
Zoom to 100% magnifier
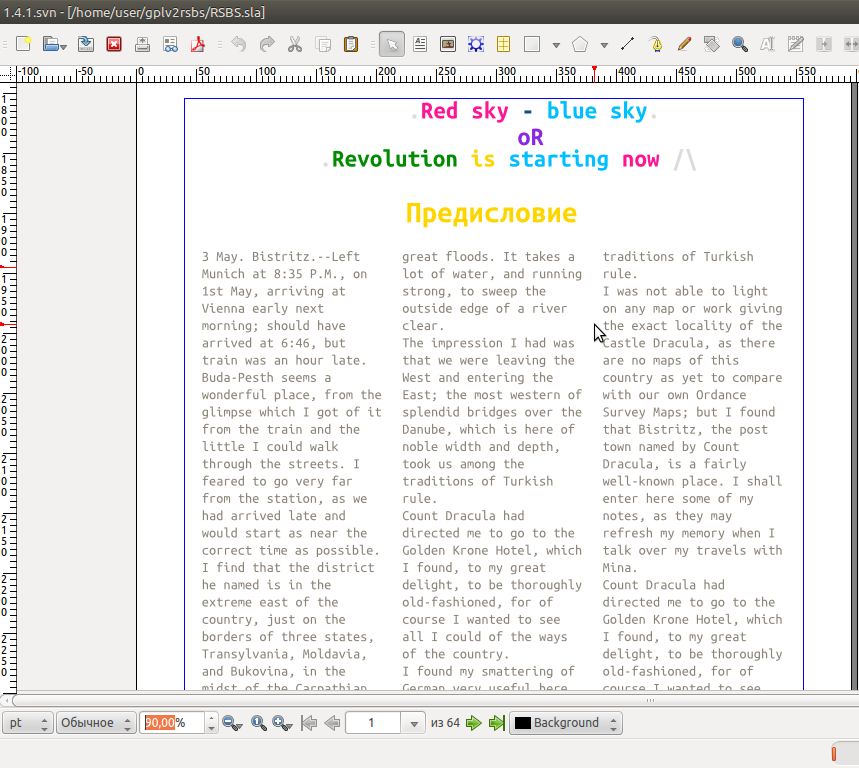(x=259, y=723)
